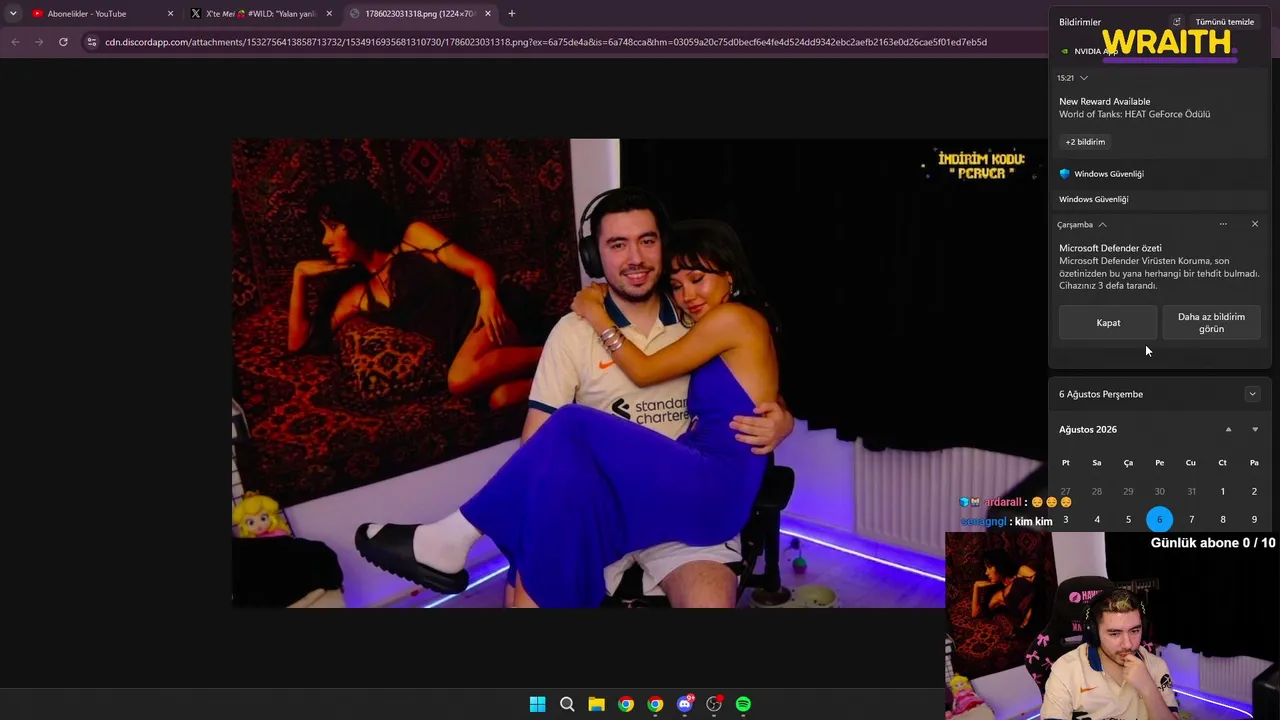Open the Microsoft Defender özeti notification text
This screenshot has width=1280, height=720.
click(1160, 267)
